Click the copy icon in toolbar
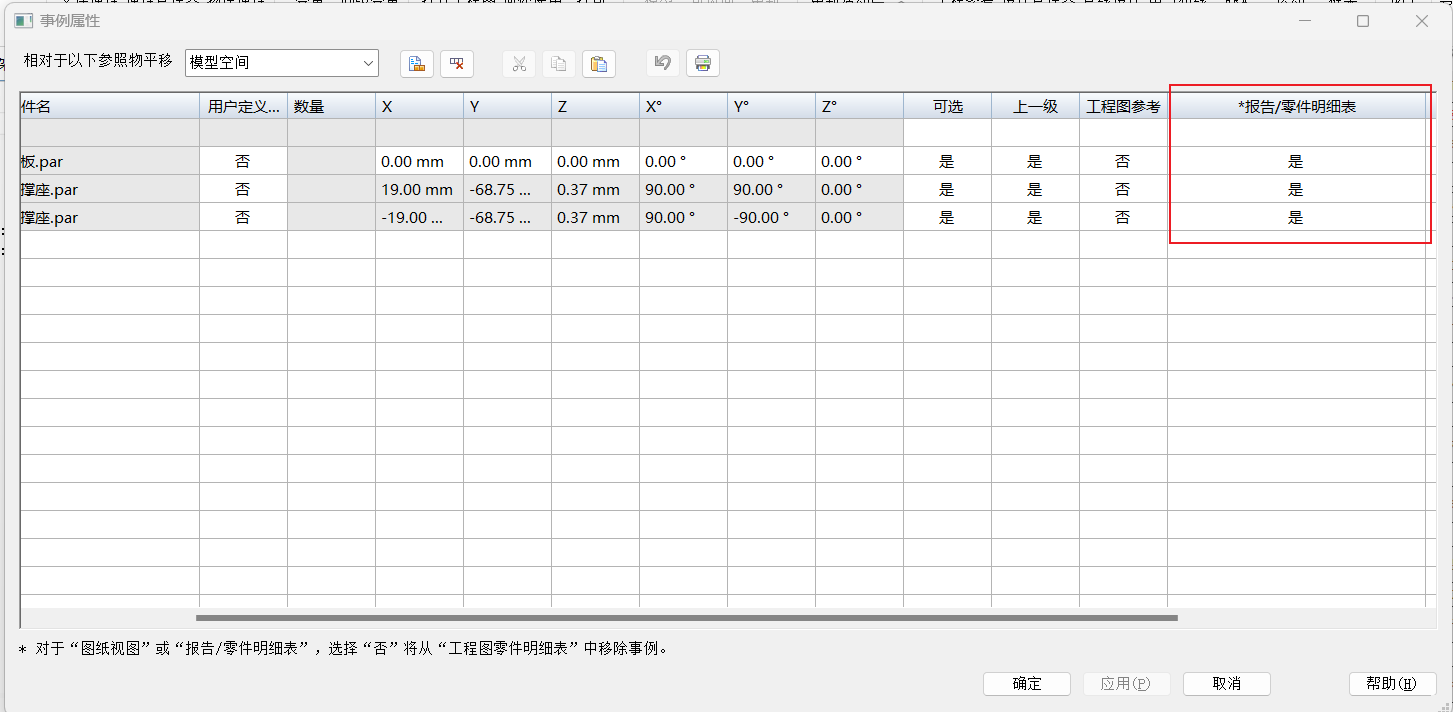The width and height of the screenshot is (1453, 712). 559,64
